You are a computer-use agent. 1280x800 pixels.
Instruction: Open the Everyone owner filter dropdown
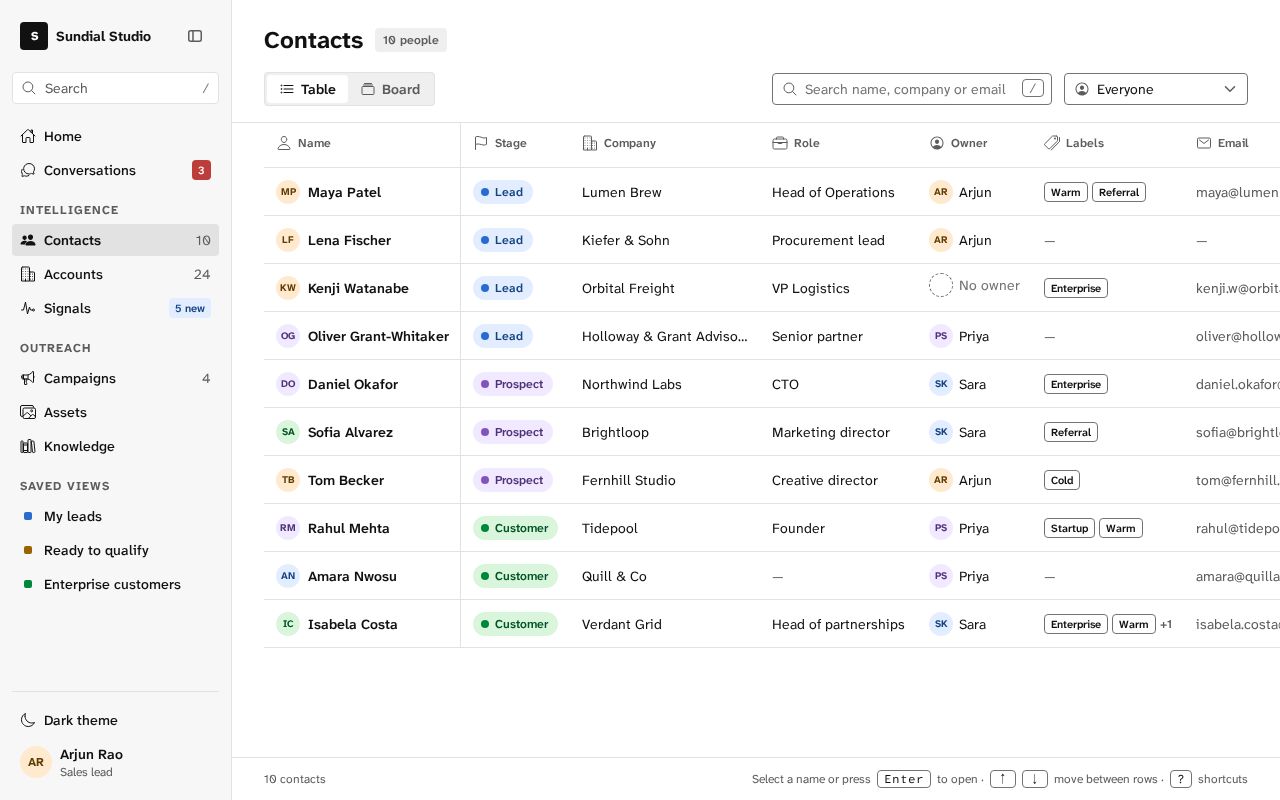pos(1156,89)
